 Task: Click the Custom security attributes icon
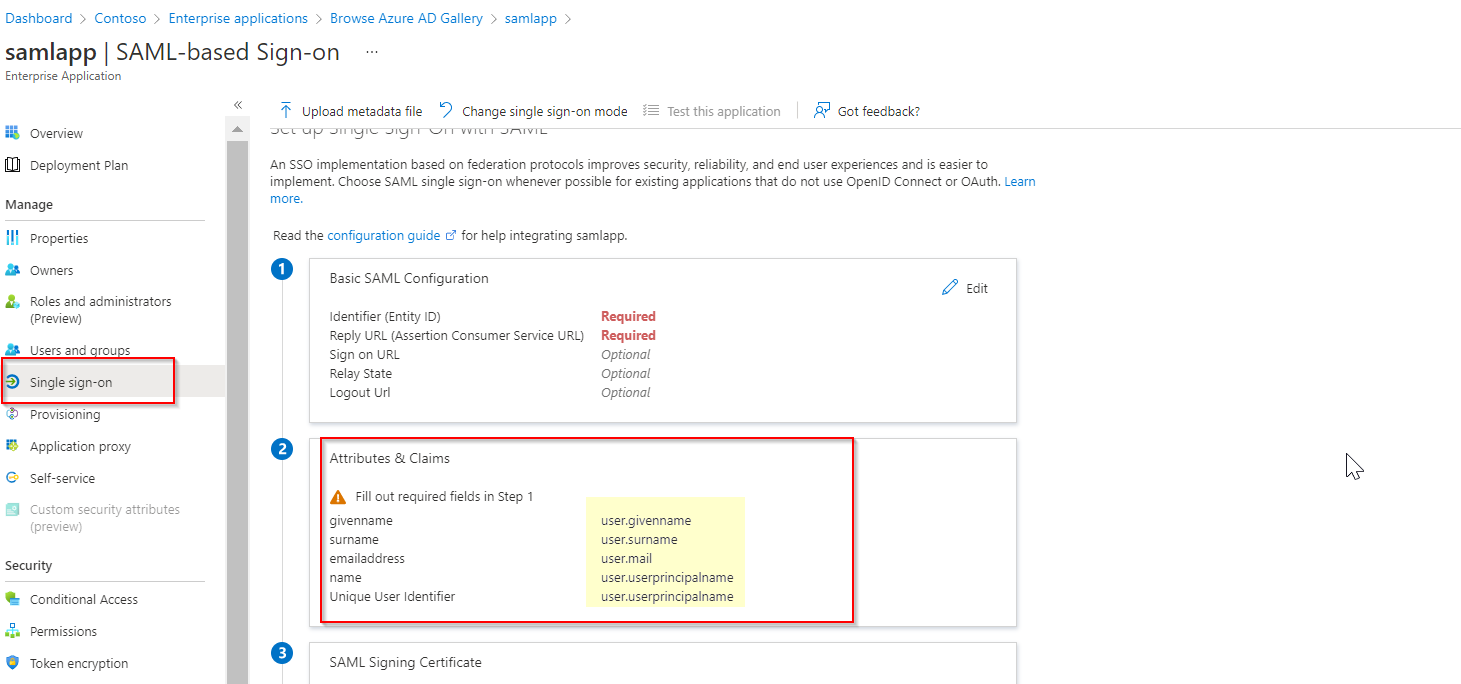tap(12, 509)
